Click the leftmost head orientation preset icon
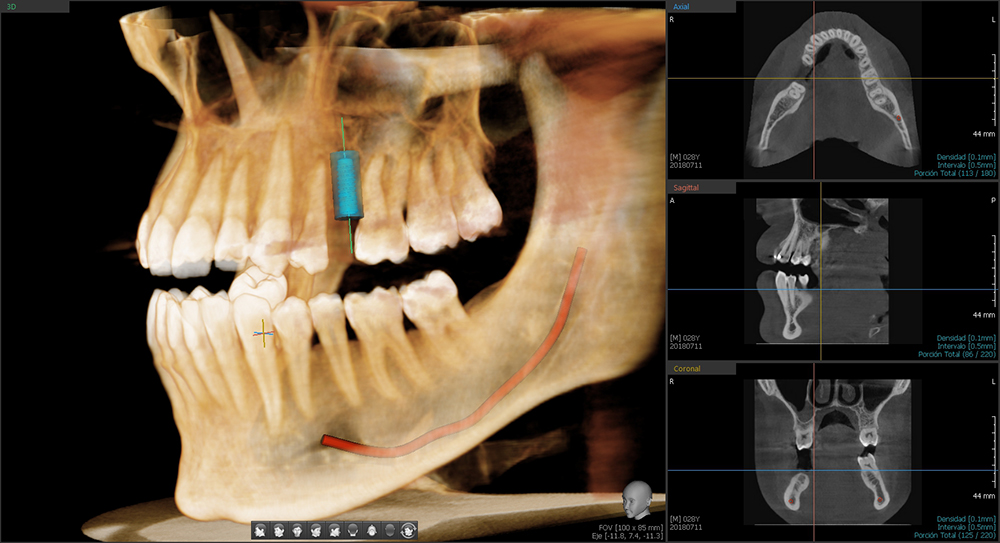The height and width of the screenshot is (543, 1000). coord(260,530)
